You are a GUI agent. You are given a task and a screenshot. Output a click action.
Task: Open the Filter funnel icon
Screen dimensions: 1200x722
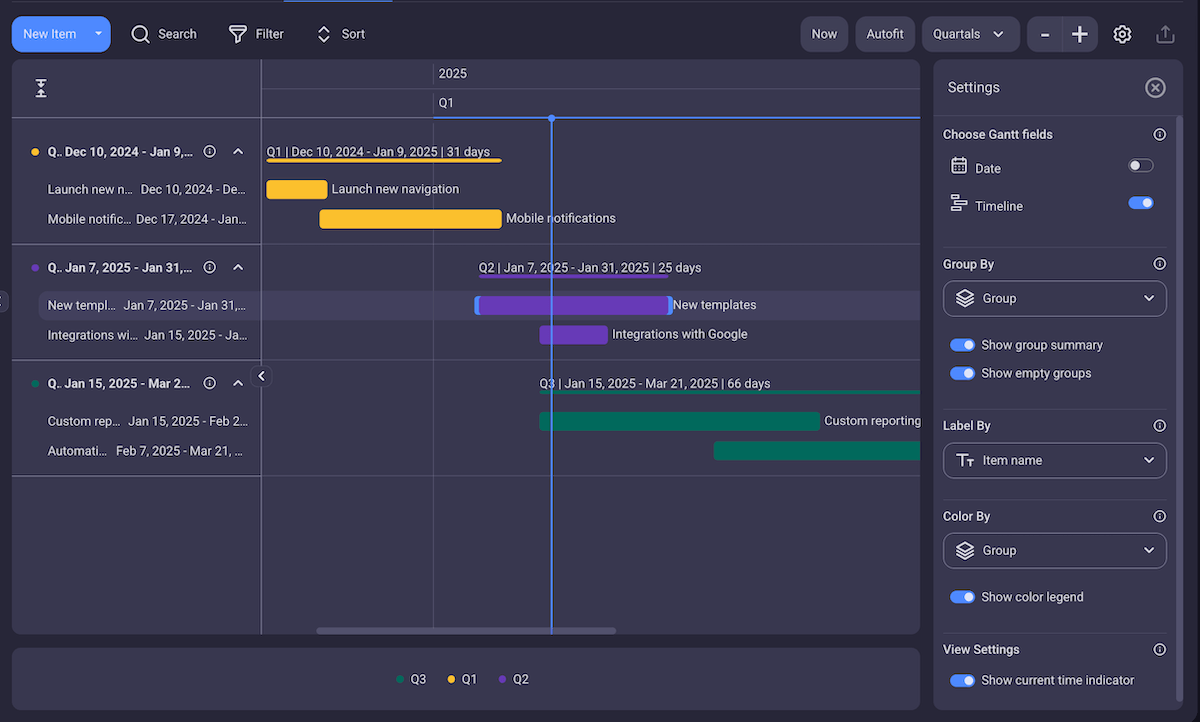238,34
